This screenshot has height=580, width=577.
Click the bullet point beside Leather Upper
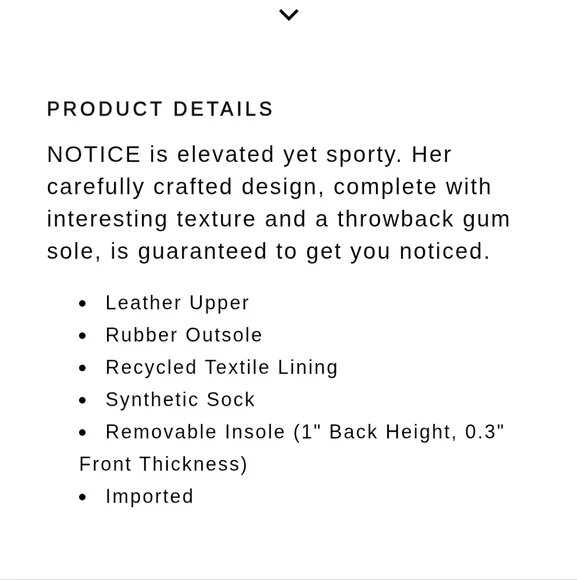[82, 304]
